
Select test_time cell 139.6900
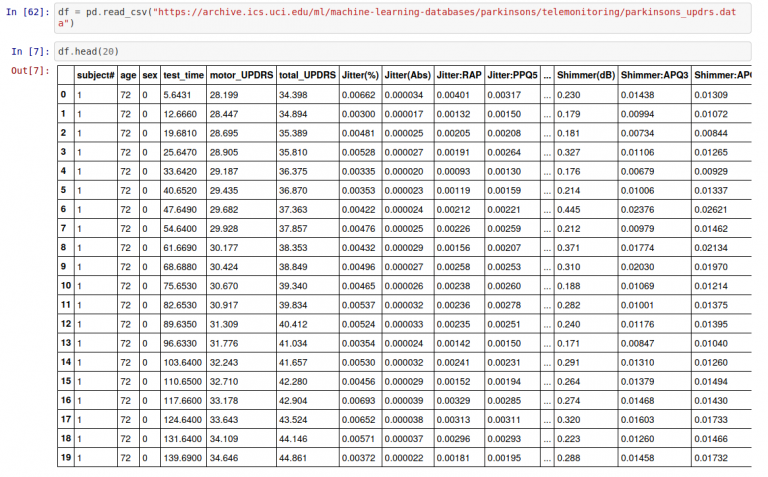(182, 458)
